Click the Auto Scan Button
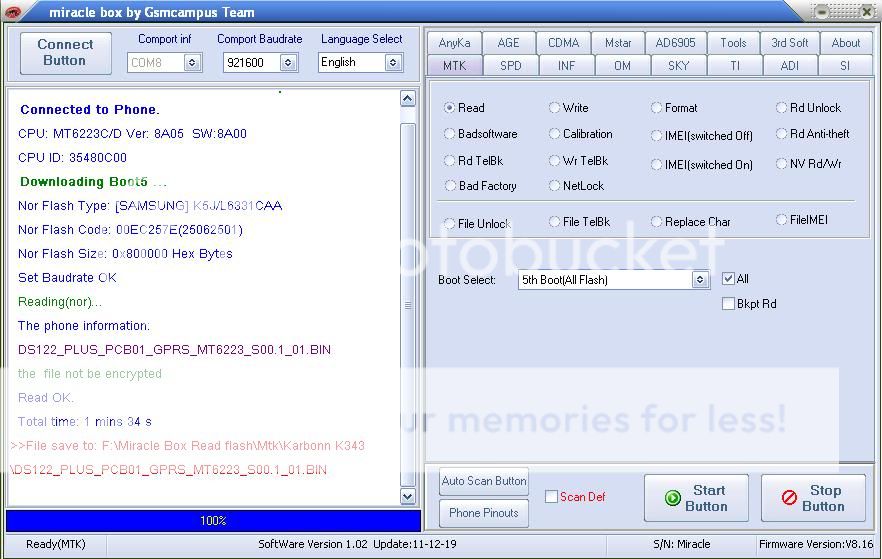The image size is (882, 559). coord(484,481)
